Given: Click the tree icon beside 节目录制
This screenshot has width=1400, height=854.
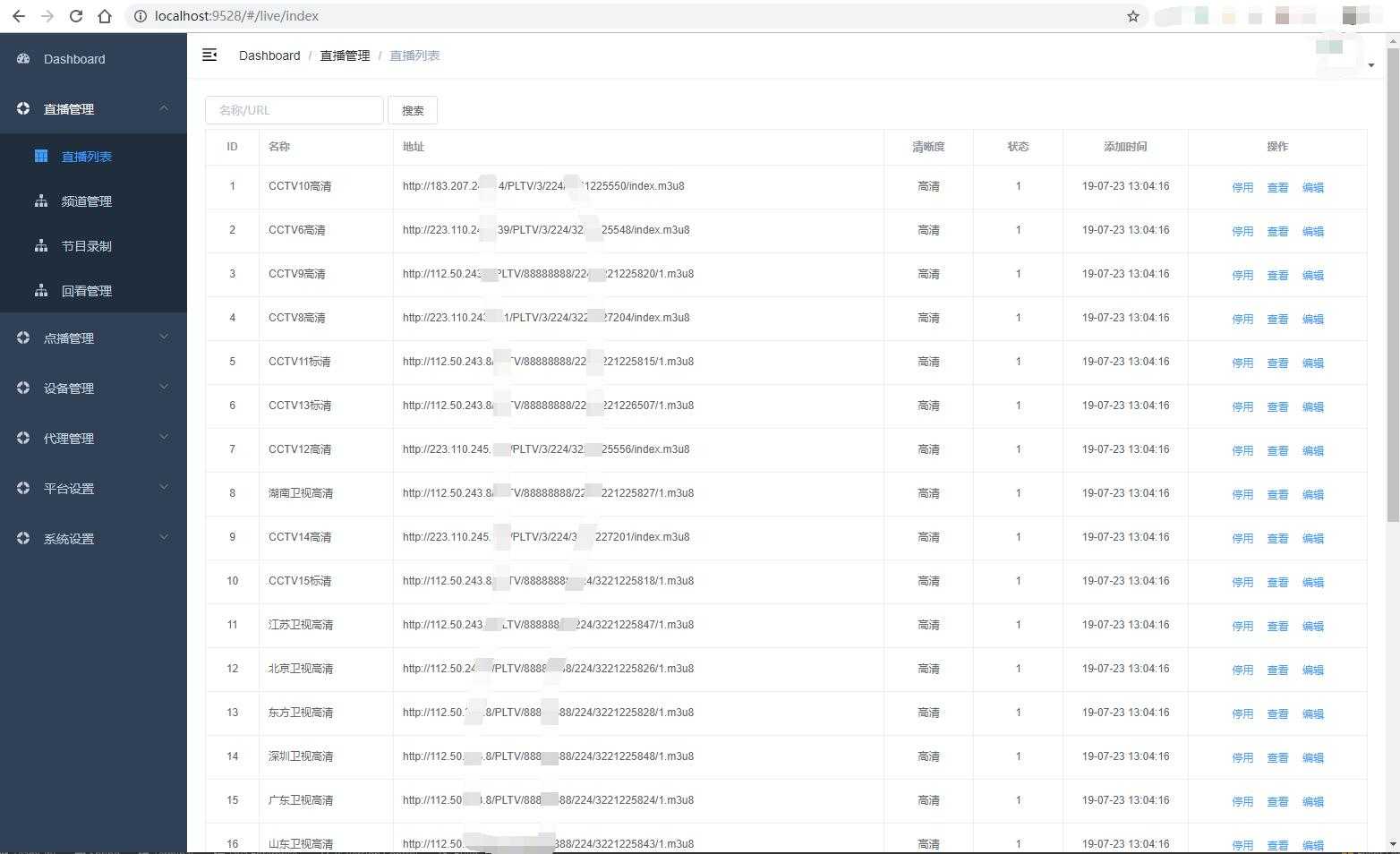Looking at the screenshot, I should 41,245.
